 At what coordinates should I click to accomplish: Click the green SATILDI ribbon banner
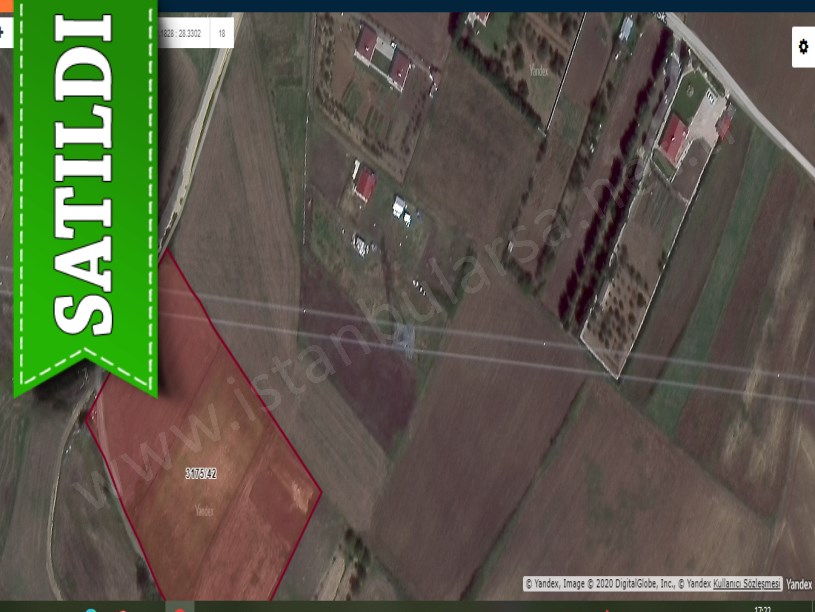85,190
